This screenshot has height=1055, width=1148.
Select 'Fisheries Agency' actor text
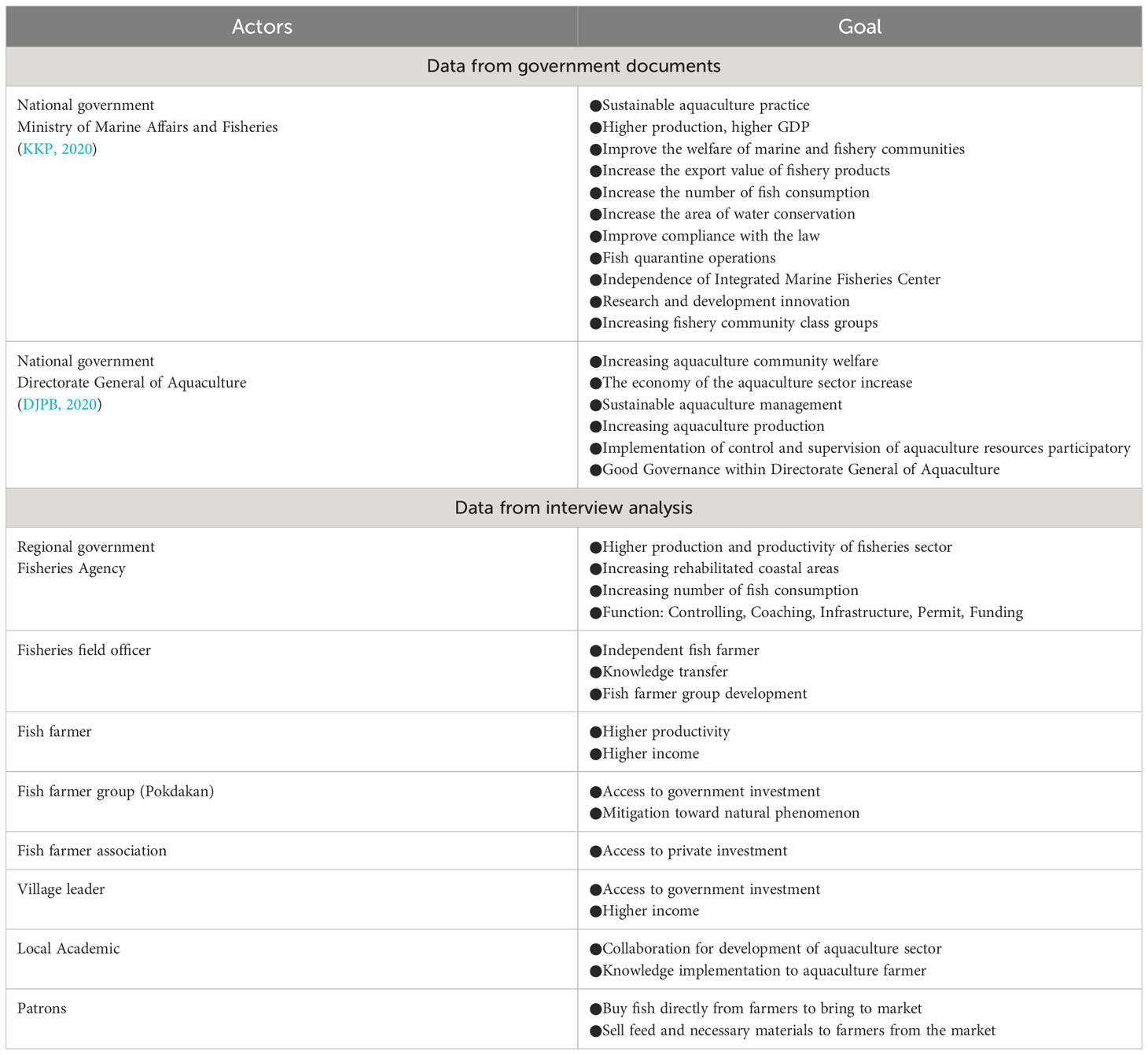(x=72, y=568)
